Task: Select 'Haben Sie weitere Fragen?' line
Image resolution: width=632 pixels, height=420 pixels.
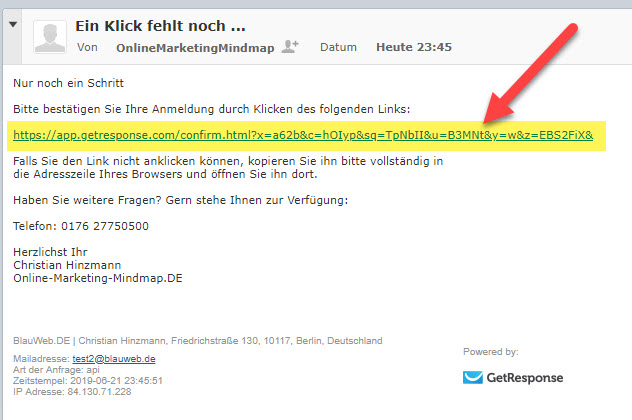Action: 181,200
